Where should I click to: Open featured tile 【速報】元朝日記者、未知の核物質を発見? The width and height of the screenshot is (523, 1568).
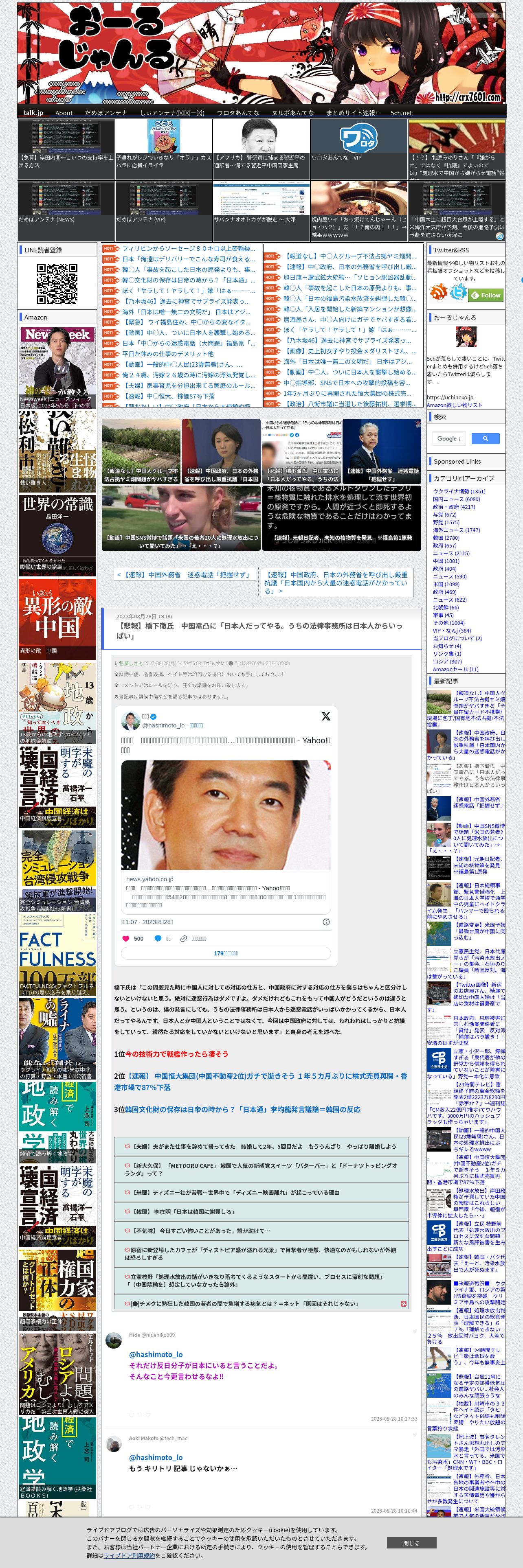(x=342, y=518)
